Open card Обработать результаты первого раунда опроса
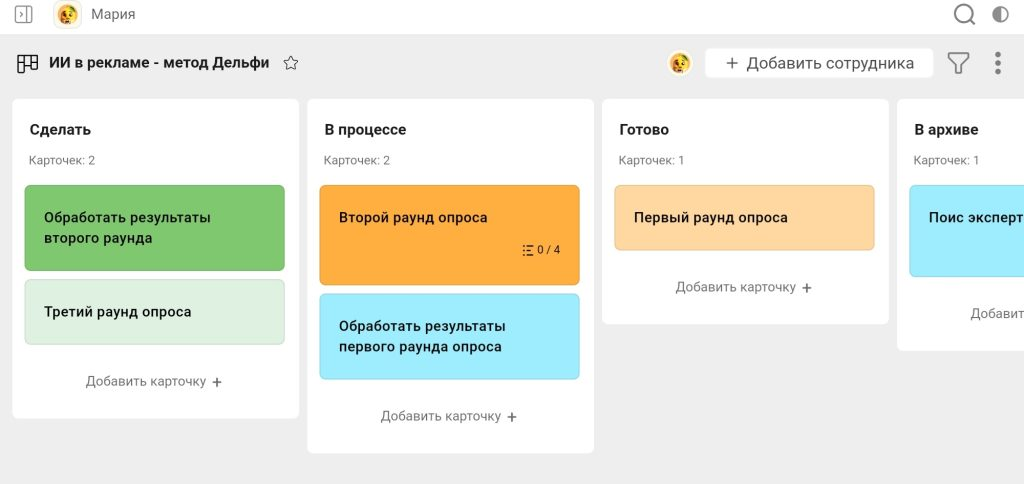The image size is (1024, 484). (x=449, y=336)
